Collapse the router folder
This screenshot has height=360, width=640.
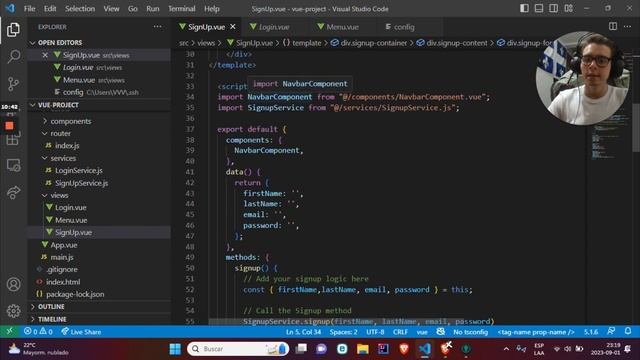[x=60, y=133]
